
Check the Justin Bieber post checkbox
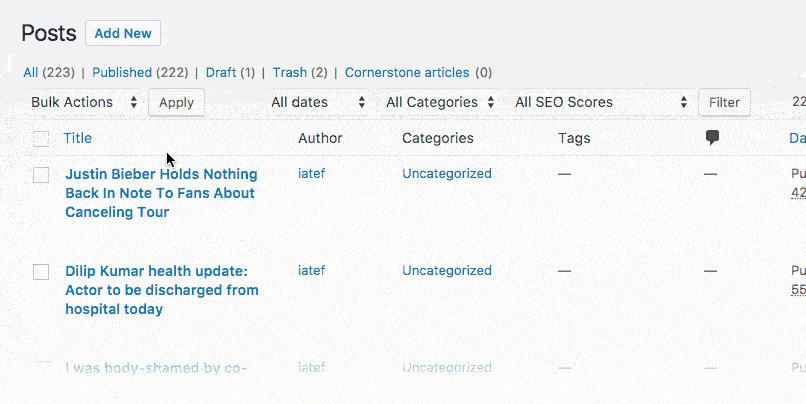pyautogui.click(x=41, y=175)
